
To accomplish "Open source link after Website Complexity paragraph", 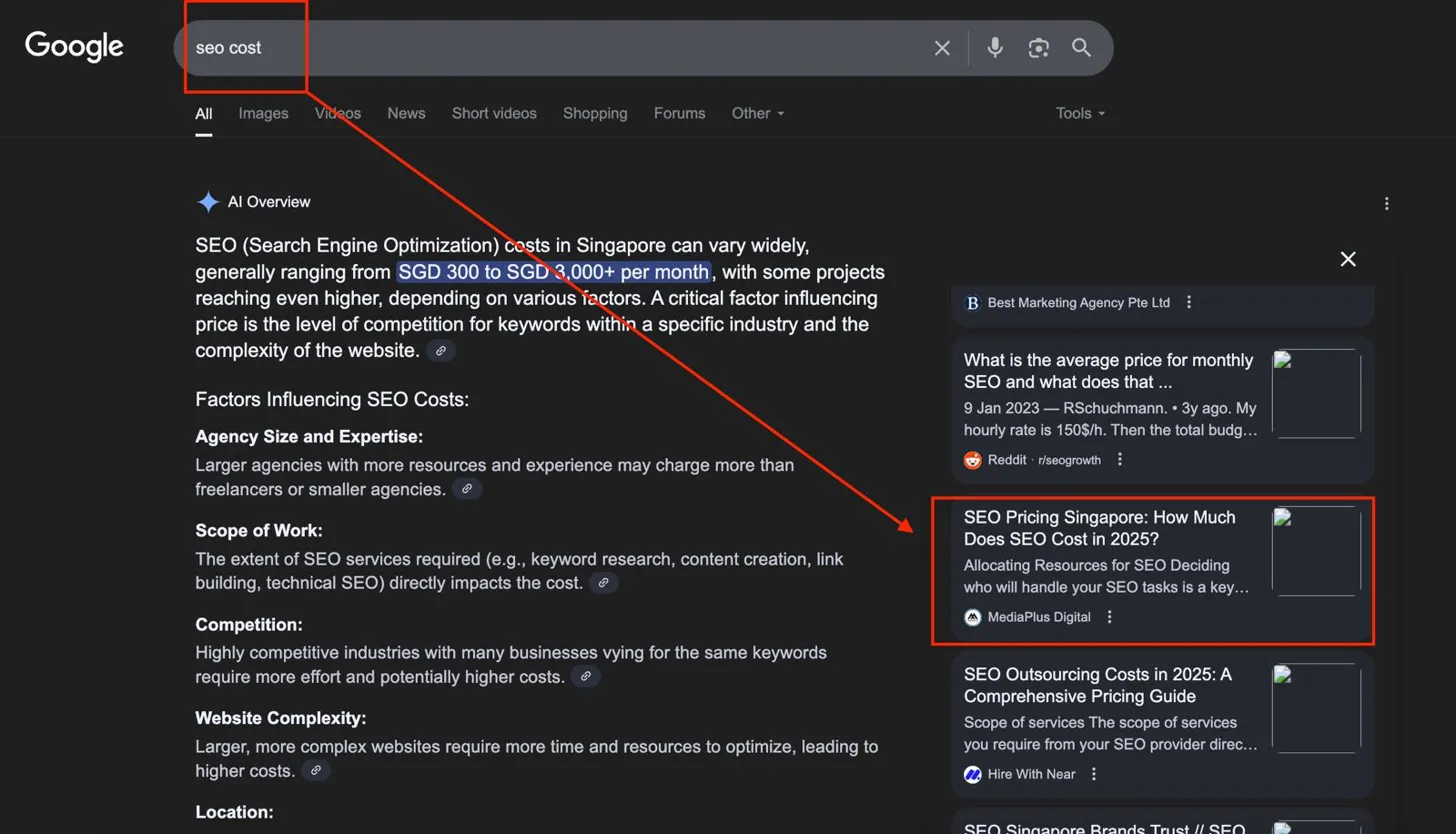I will 316,771.
